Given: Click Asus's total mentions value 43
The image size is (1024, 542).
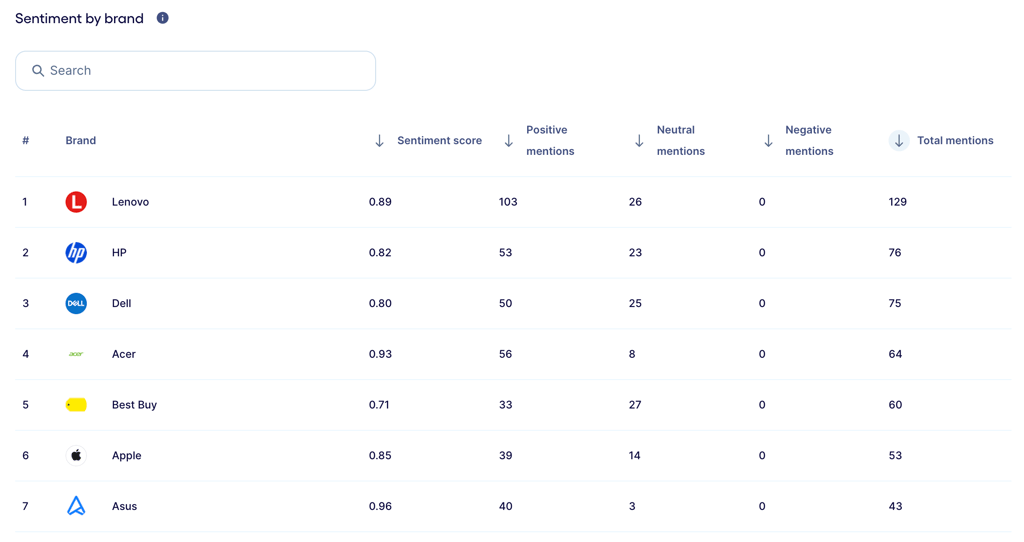Looking at the screenshot, I should (895, 506).
